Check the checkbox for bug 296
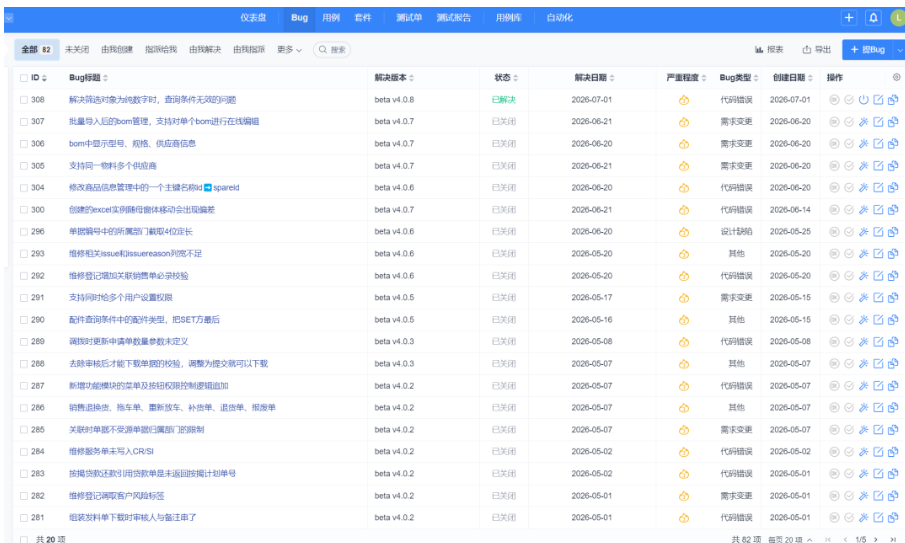The height and width of the screenshot is (543, 905). coord(24,232)
